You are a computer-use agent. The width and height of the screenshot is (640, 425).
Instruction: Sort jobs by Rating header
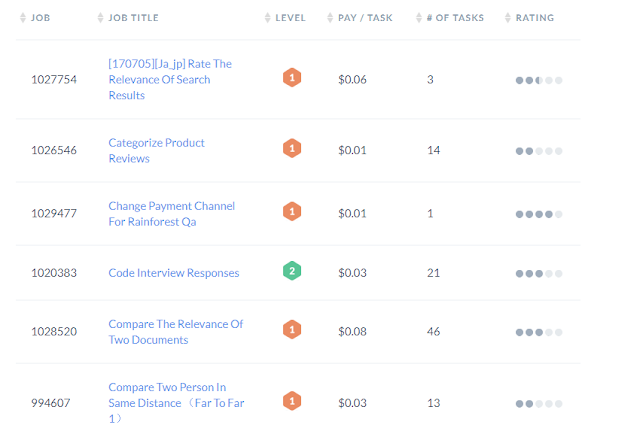pyautogui.click(x=534, y=18)
